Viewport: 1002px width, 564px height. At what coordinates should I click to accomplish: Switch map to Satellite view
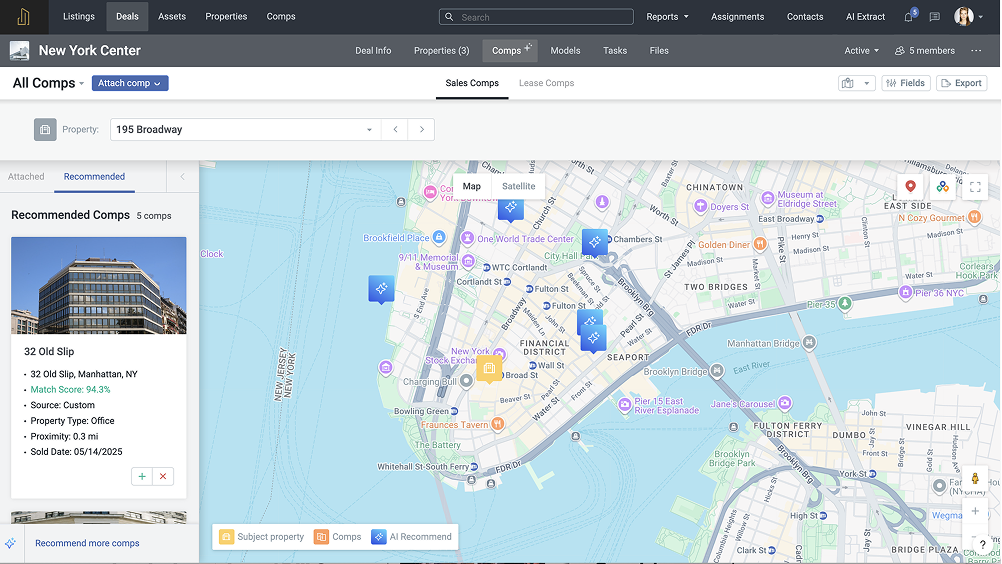[x=518, y=186]
